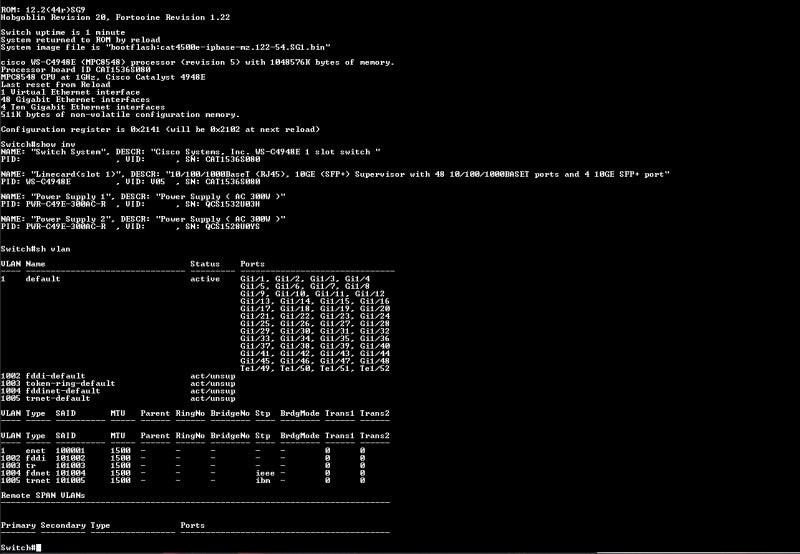
Task: Click the Switch# prompt cursor at bottom
Action: point(38,548)
